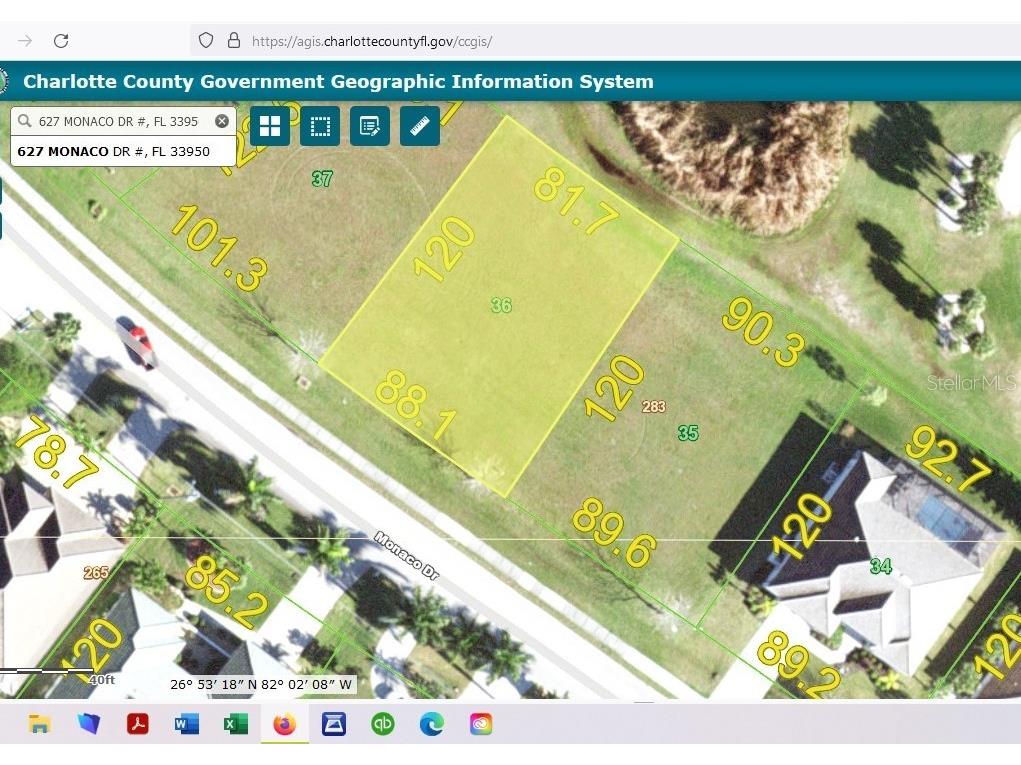Activate the rectangle selection tool
The image size is (1021, 765).
tap(319, 126)
